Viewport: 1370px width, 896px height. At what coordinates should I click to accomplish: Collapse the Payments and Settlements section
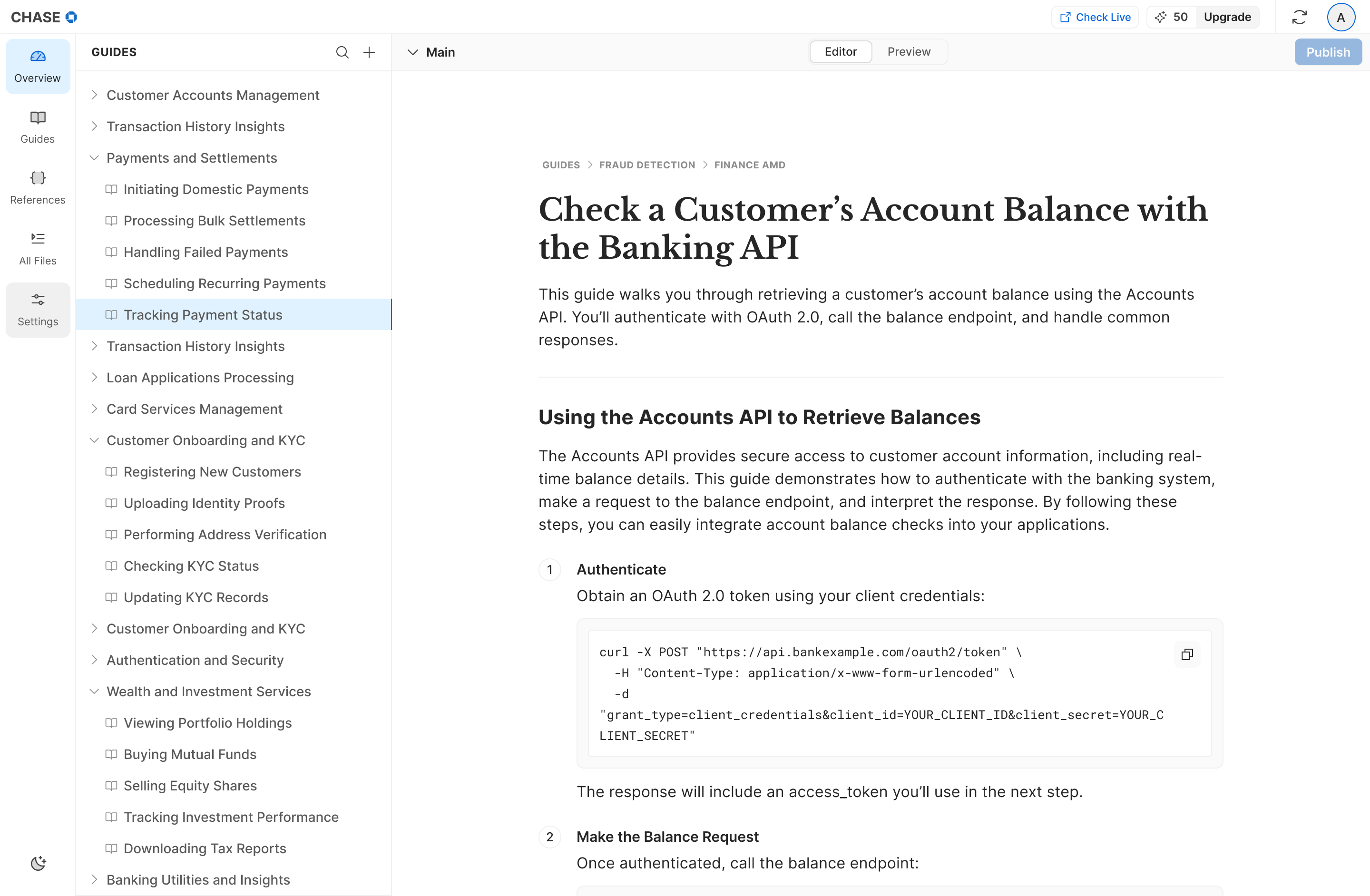pos(94,158)
